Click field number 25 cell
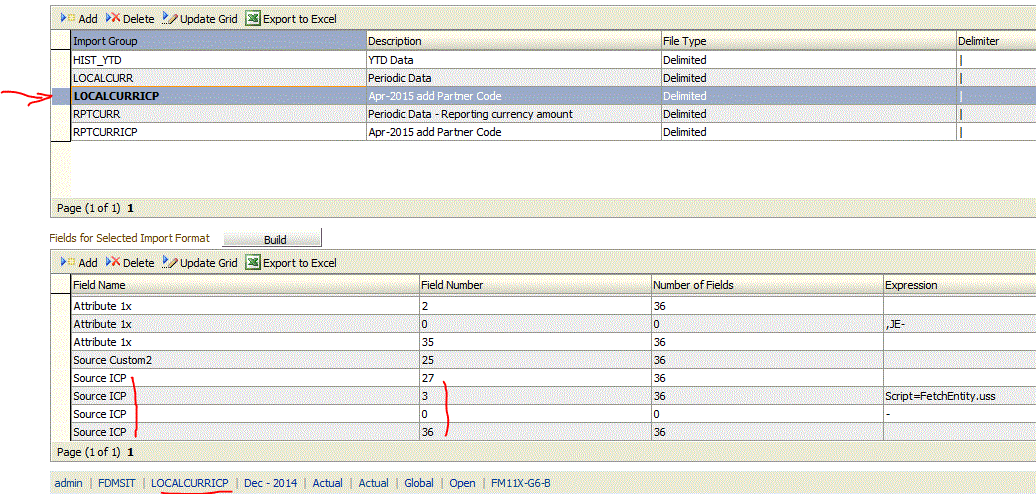Image resolution: width=1036 pixels, height=494 pixels. tap(535, 361)
